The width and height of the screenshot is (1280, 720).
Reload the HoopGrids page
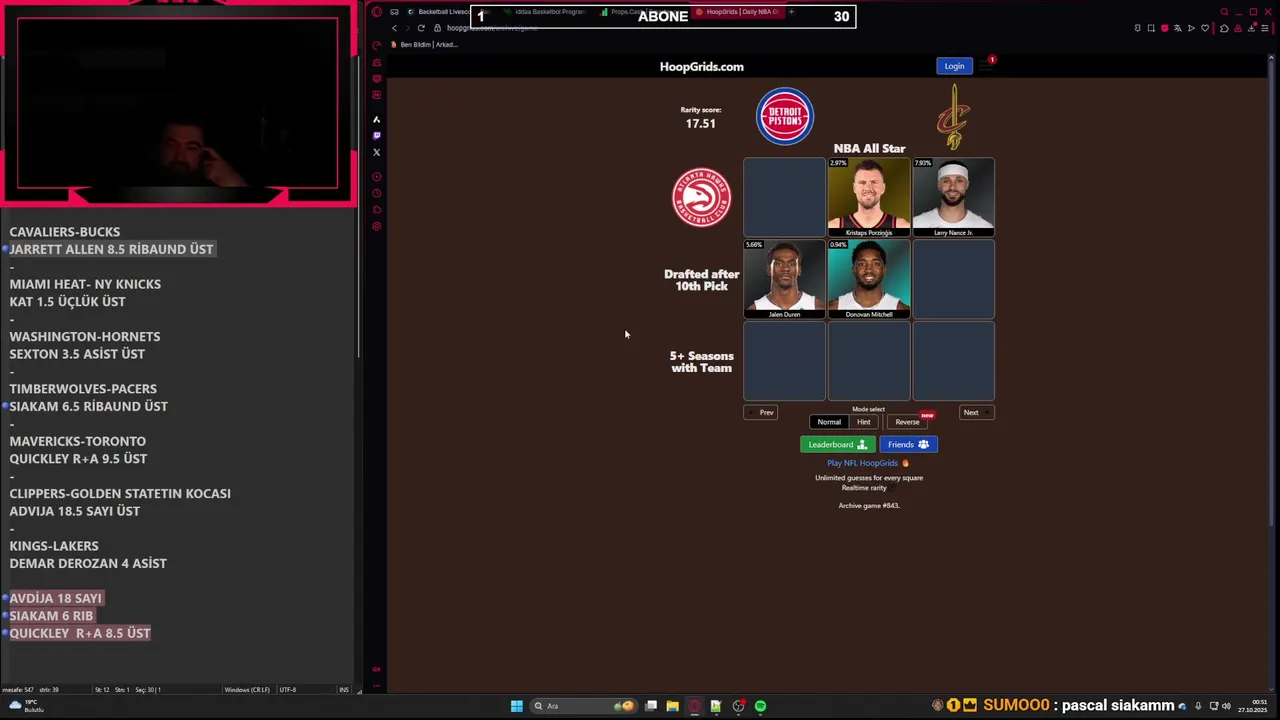pos(421,28)
